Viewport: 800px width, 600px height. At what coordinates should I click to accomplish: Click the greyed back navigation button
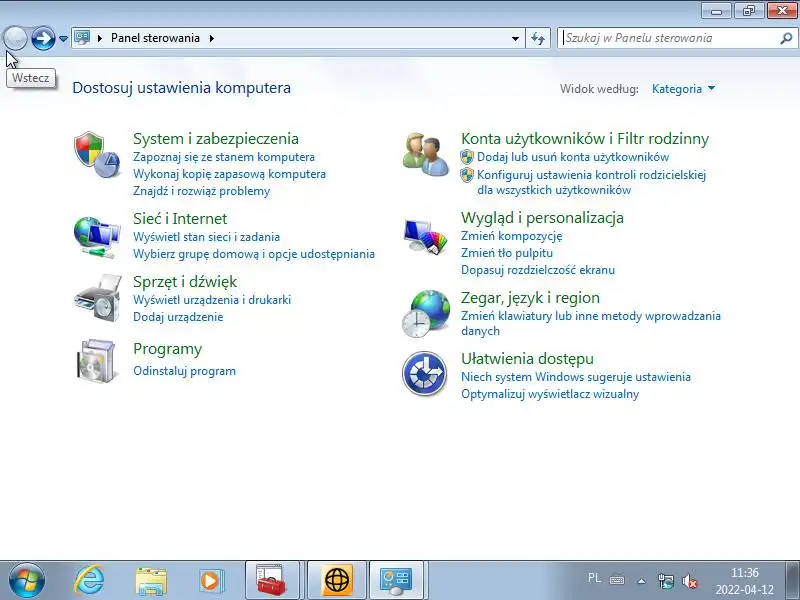pyautogui.click(x=15, y=38)
